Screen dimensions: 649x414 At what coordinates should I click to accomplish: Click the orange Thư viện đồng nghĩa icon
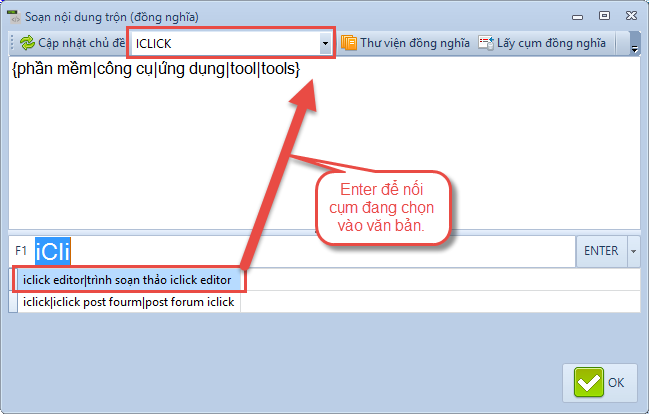click(x=349, y=43)
